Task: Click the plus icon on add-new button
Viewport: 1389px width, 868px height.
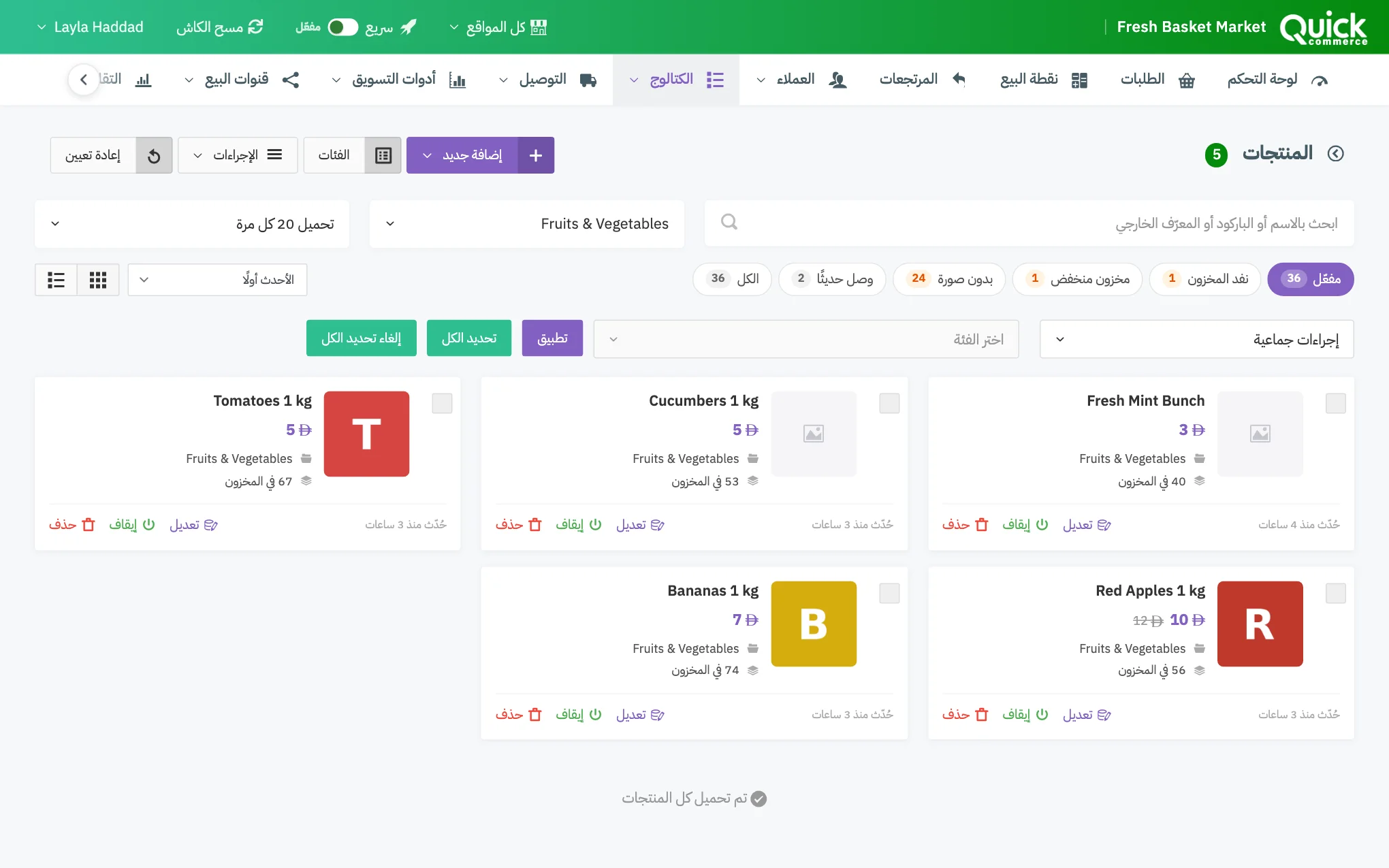Action: pyautogui.click(x=536, y=155)
